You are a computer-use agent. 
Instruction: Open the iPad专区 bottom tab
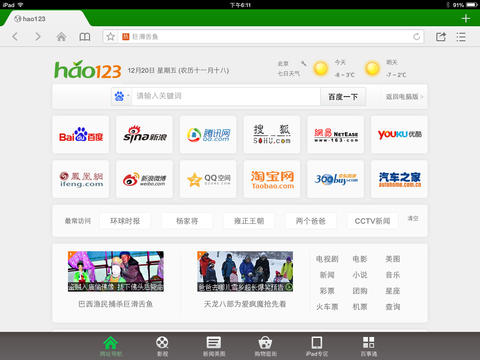[317, 346]
